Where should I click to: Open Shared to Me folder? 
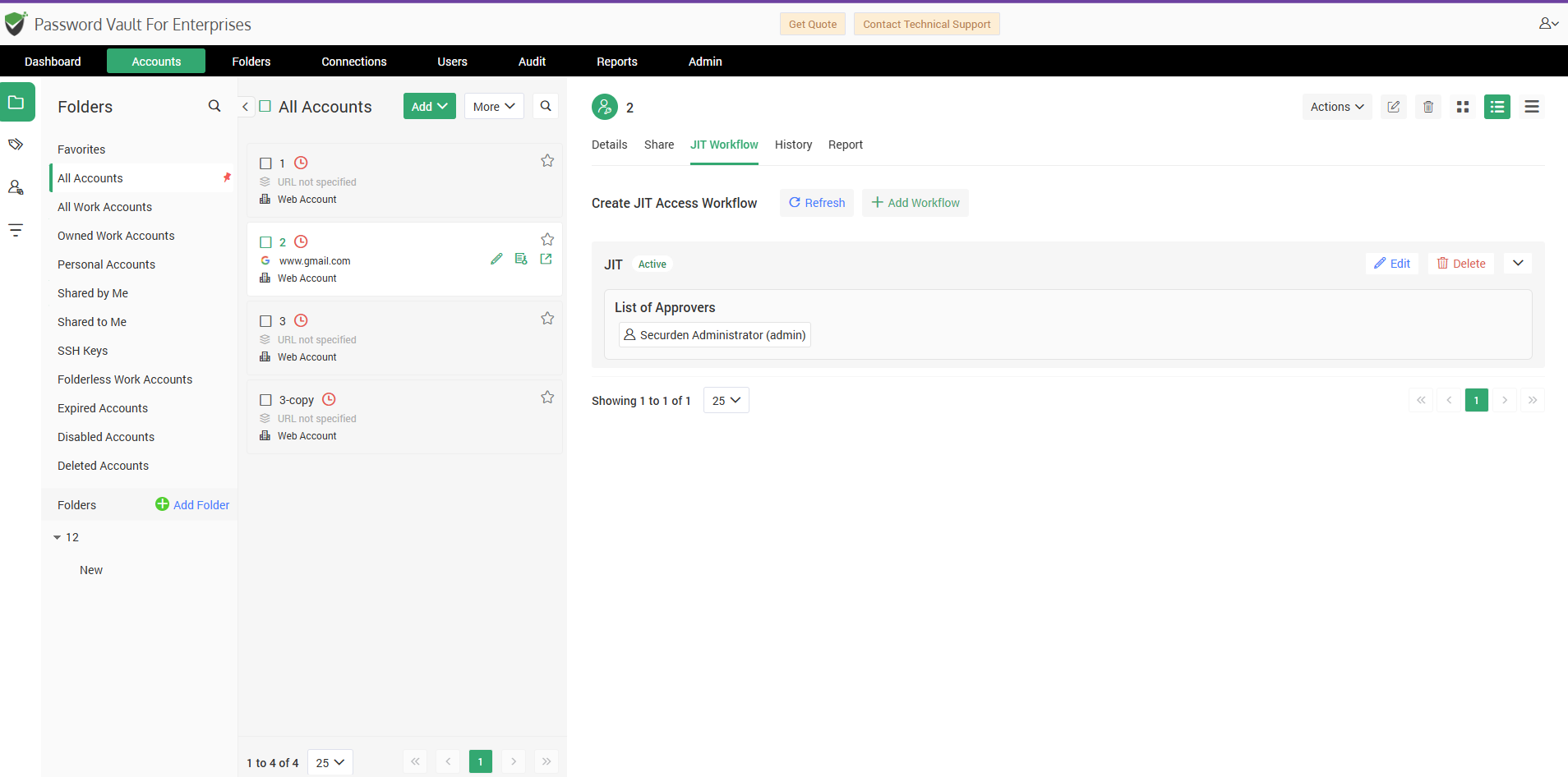(92, 322)
